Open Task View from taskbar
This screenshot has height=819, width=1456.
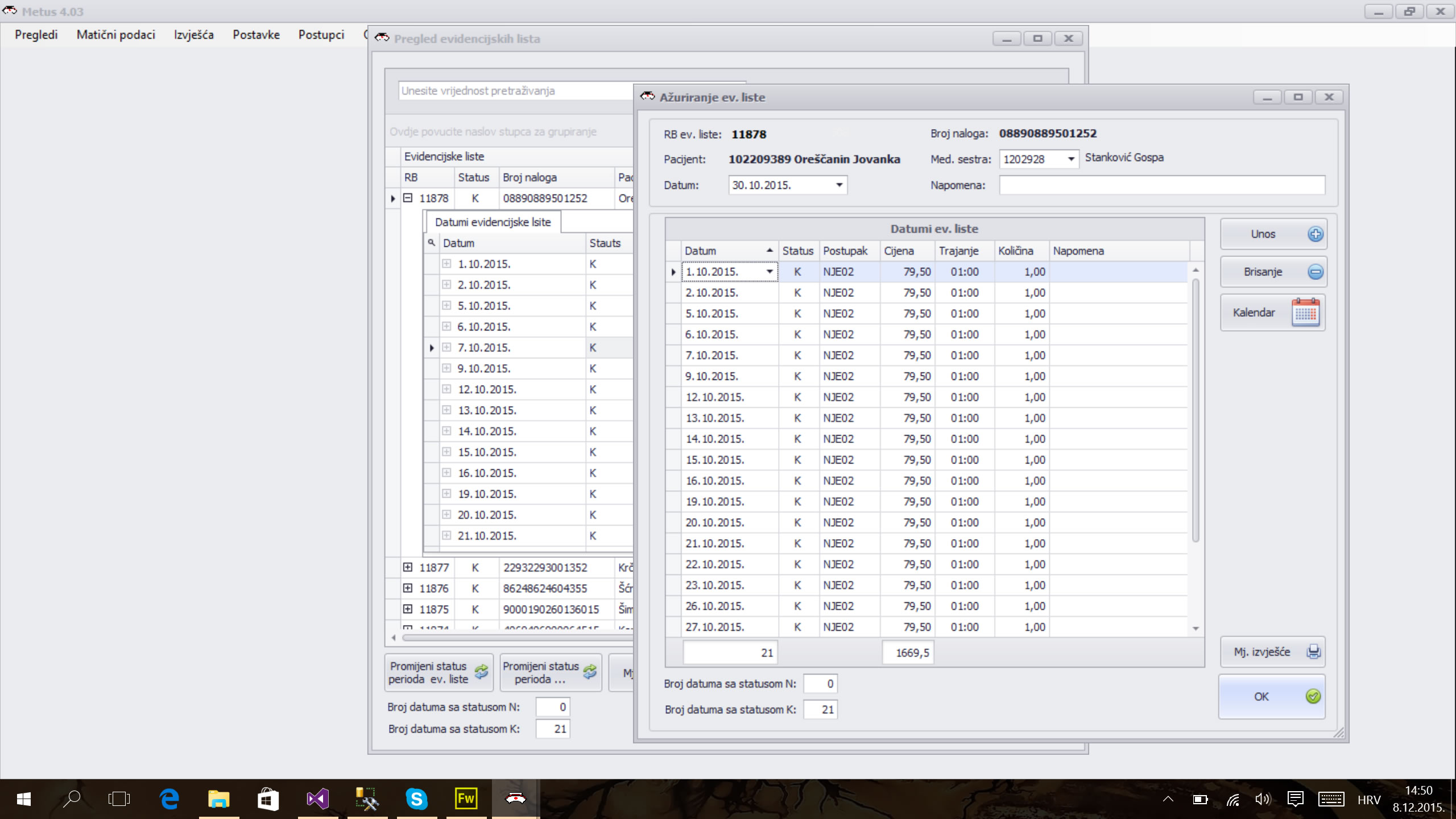tap(119, 799)
